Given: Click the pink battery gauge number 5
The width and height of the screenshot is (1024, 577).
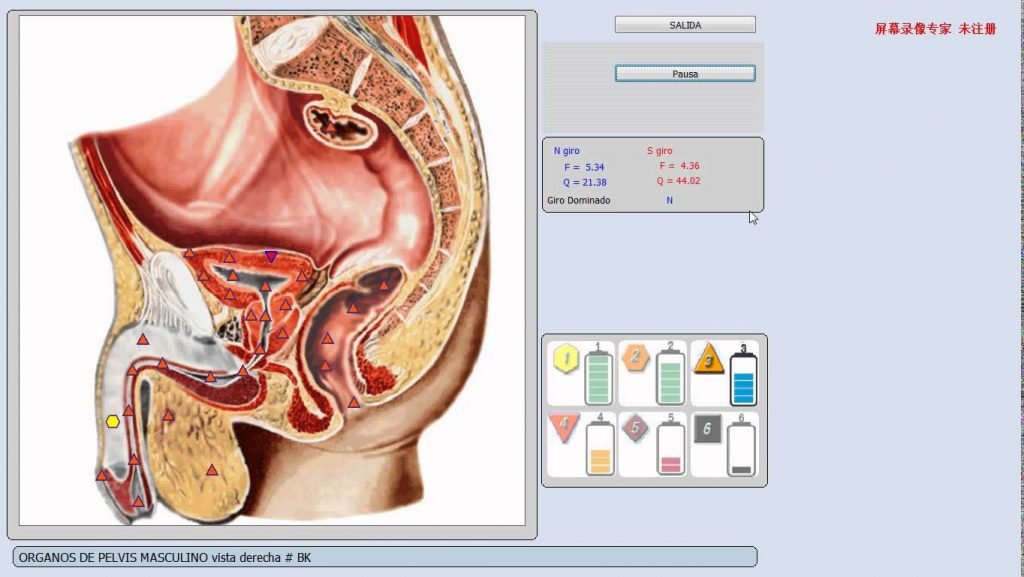Looking at the screenshot, I should (671, 448).
